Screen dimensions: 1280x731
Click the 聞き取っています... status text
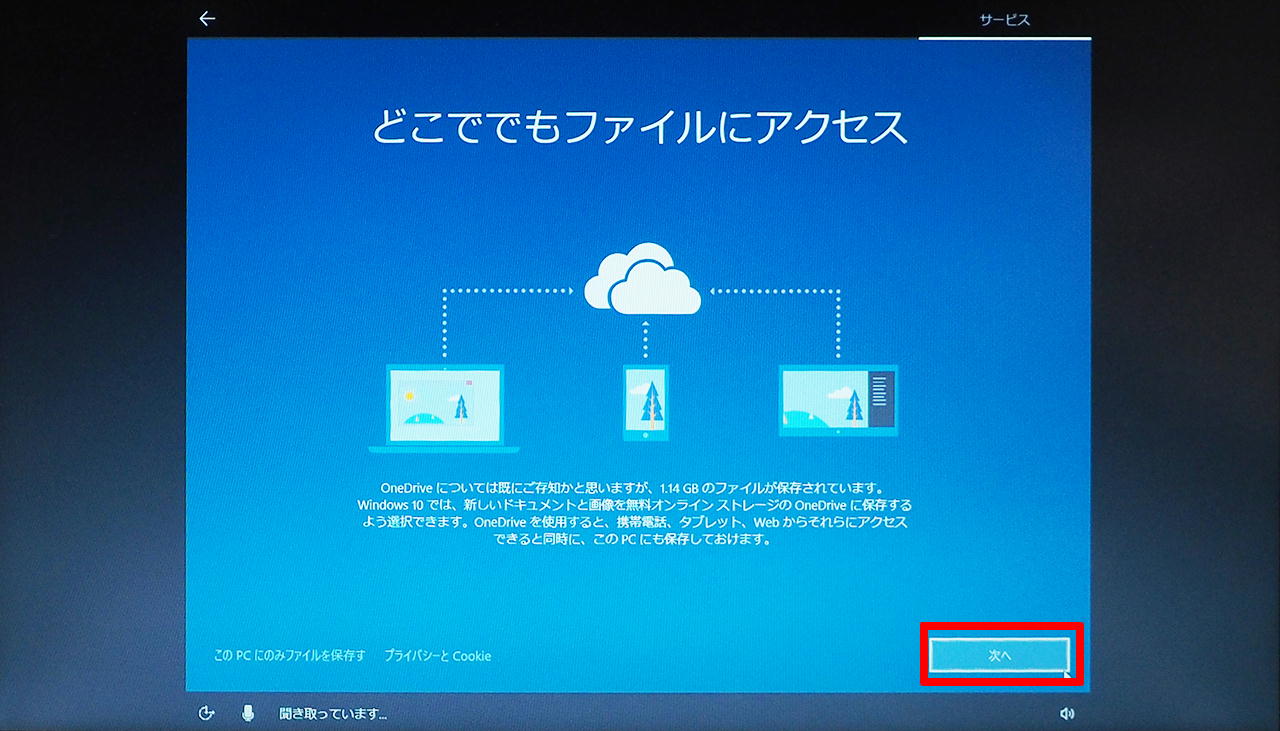[333, 714]
